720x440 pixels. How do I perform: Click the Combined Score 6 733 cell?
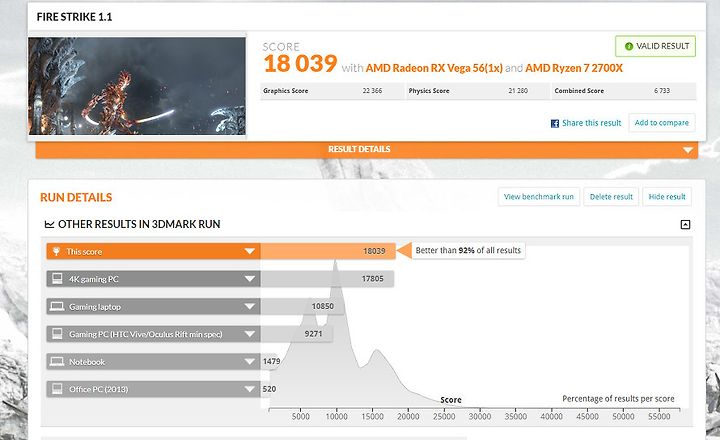pyautogui.click(x=624, y=91)
